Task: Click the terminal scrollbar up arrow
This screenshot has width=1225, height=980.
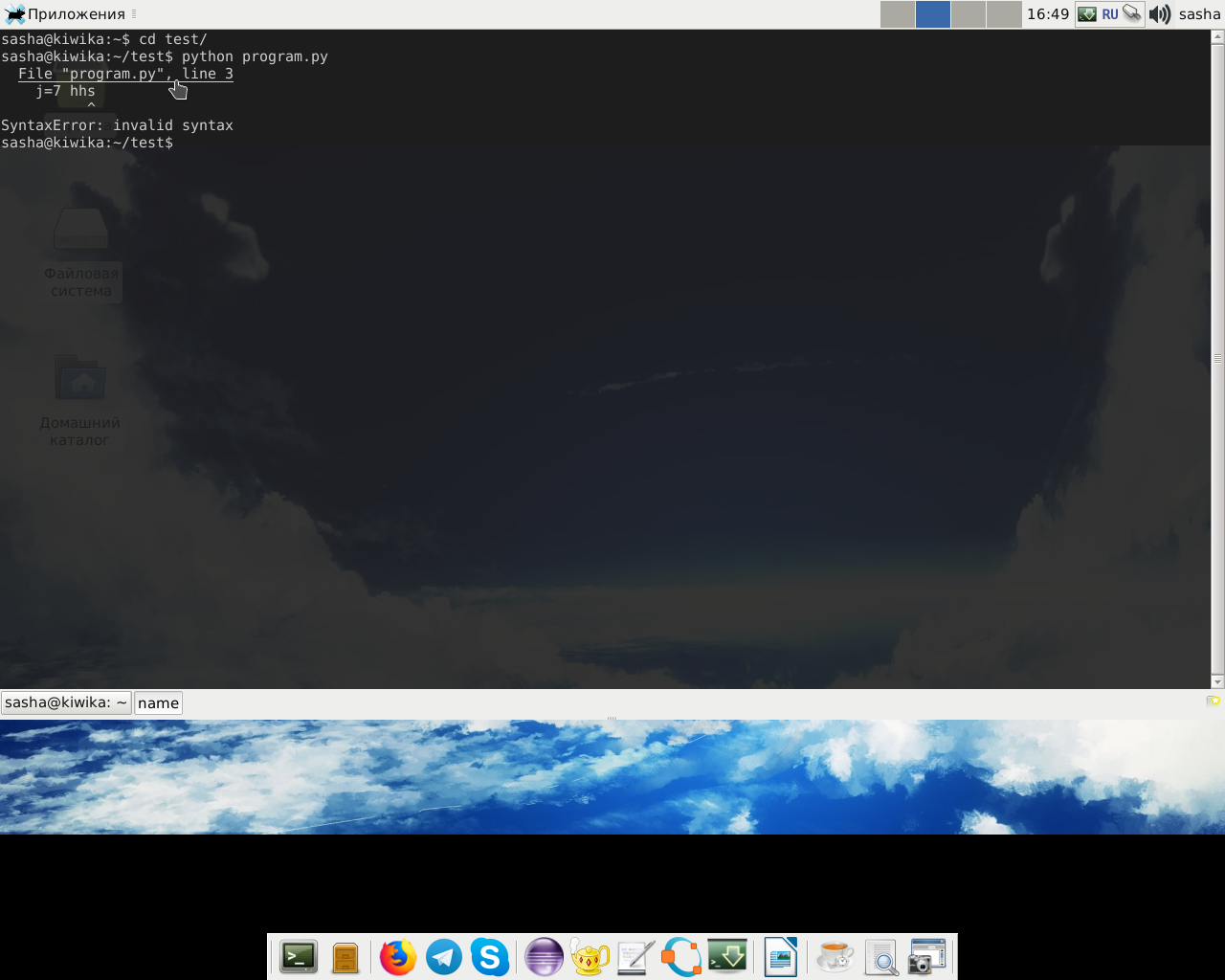Action: pos(1218,37)
